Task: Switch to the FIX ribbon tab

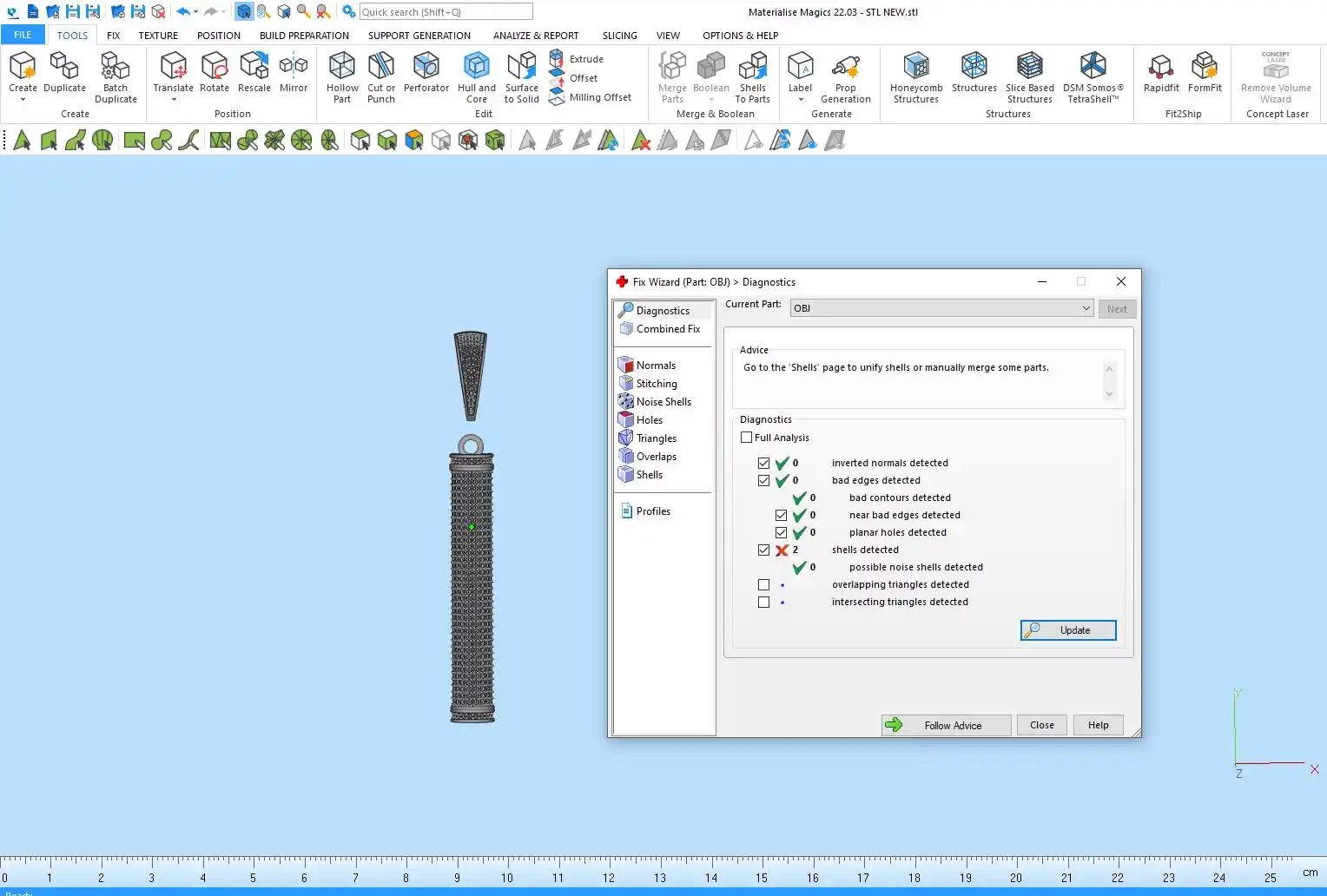Action: 114,36
